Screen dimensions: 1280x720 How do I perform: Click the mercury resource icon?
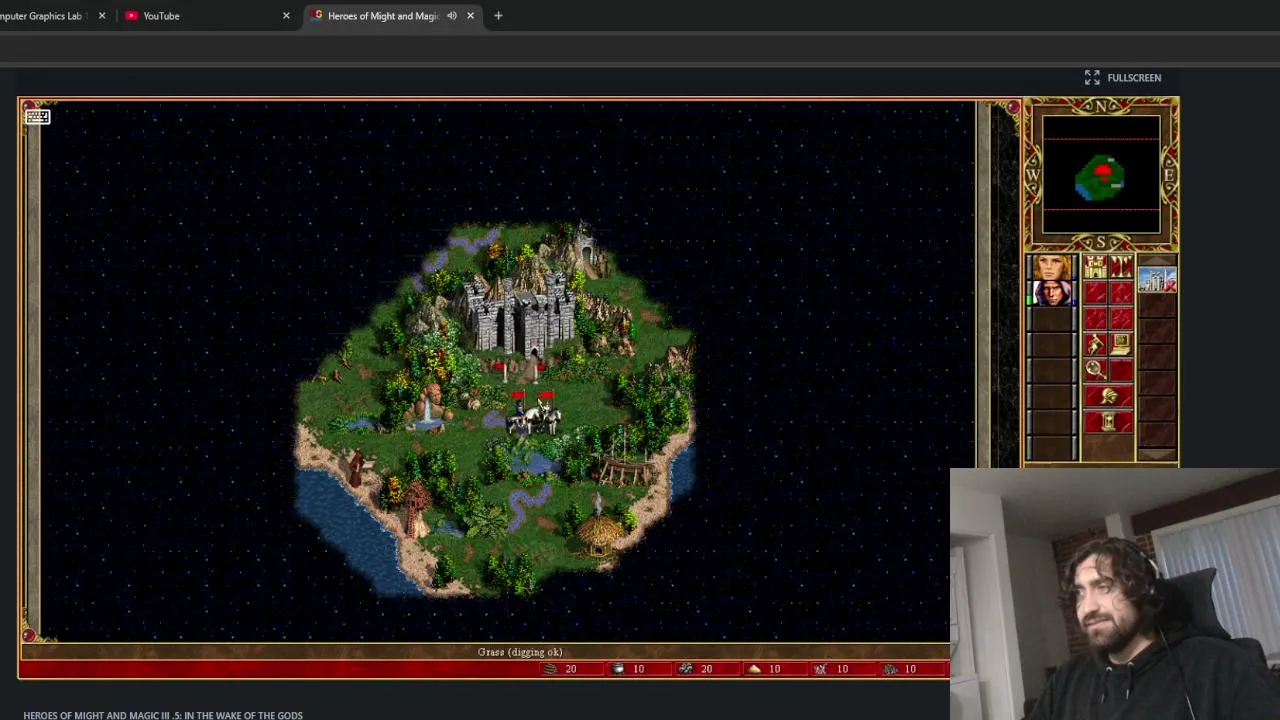click(x=618, y=669)
